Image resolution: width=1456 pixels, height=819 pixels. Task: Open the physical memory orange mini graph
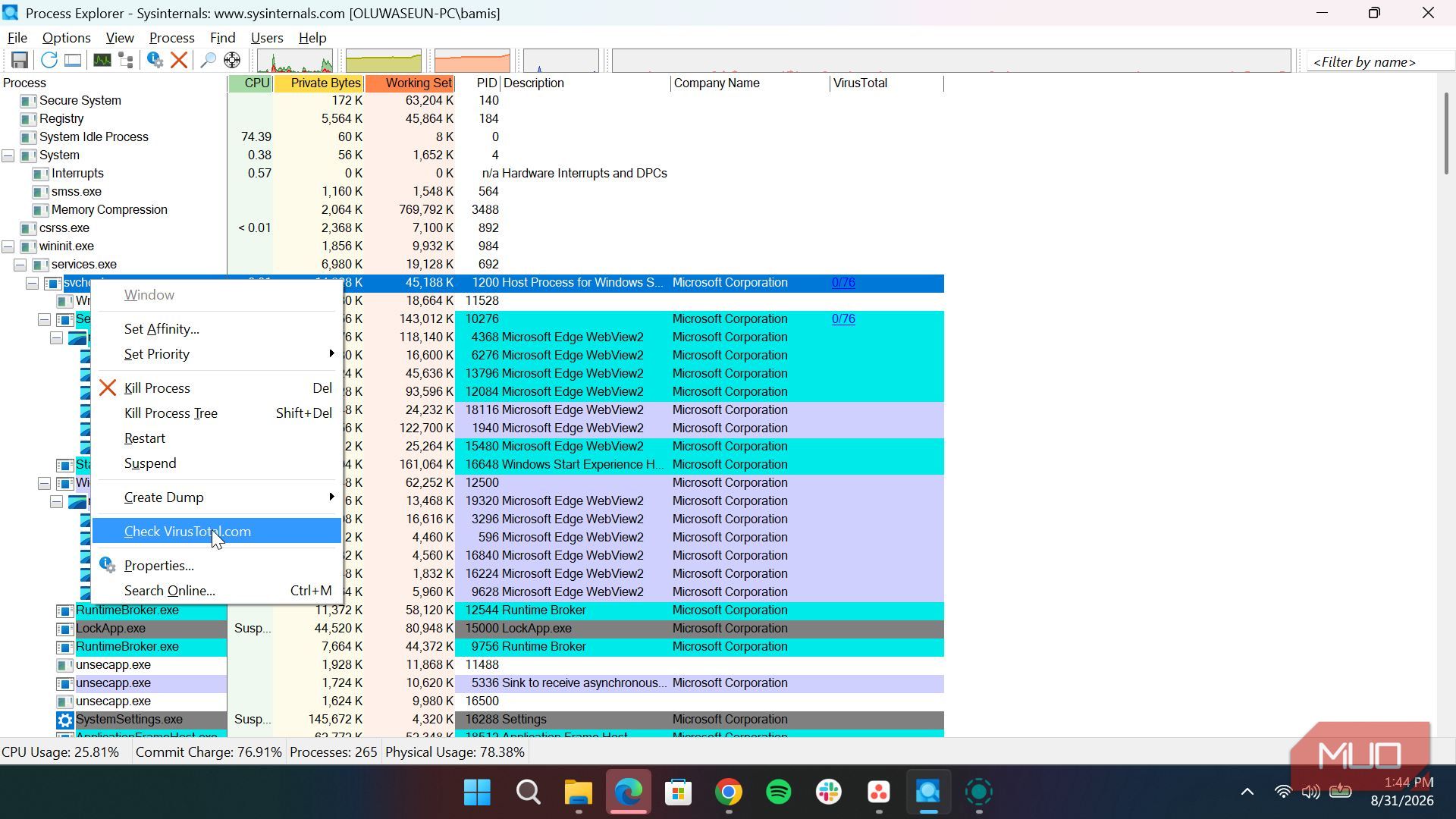coord(472,61)
